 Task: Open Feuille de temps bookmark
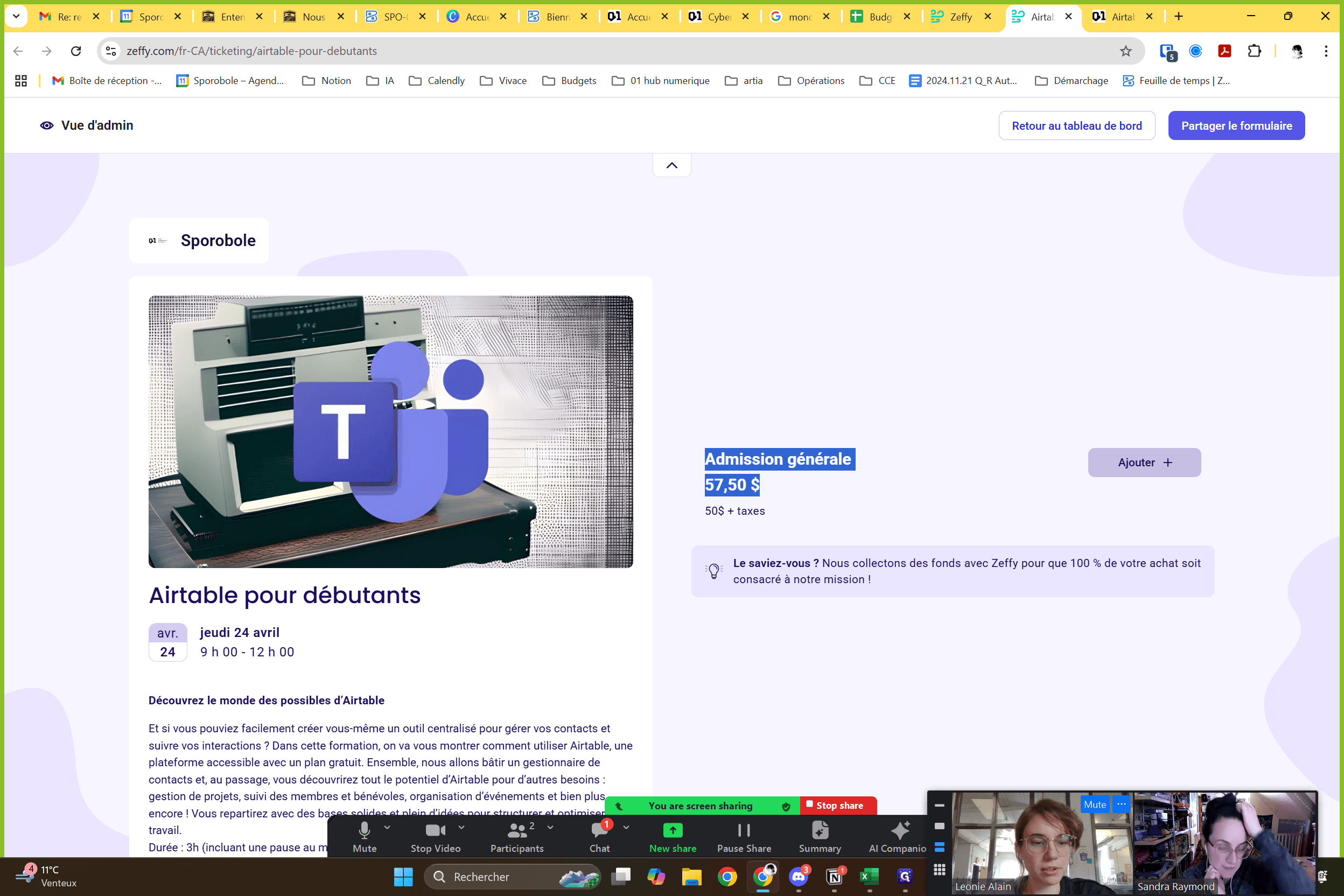tap(1176, 81)
